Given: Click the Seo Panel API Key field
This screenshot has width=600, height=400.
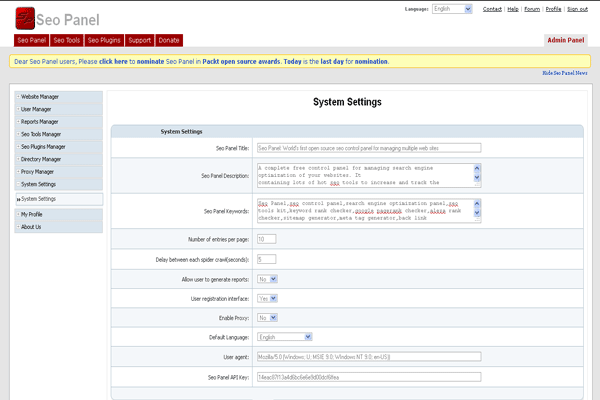Looking at the screenshot, I should coord(369,377).
